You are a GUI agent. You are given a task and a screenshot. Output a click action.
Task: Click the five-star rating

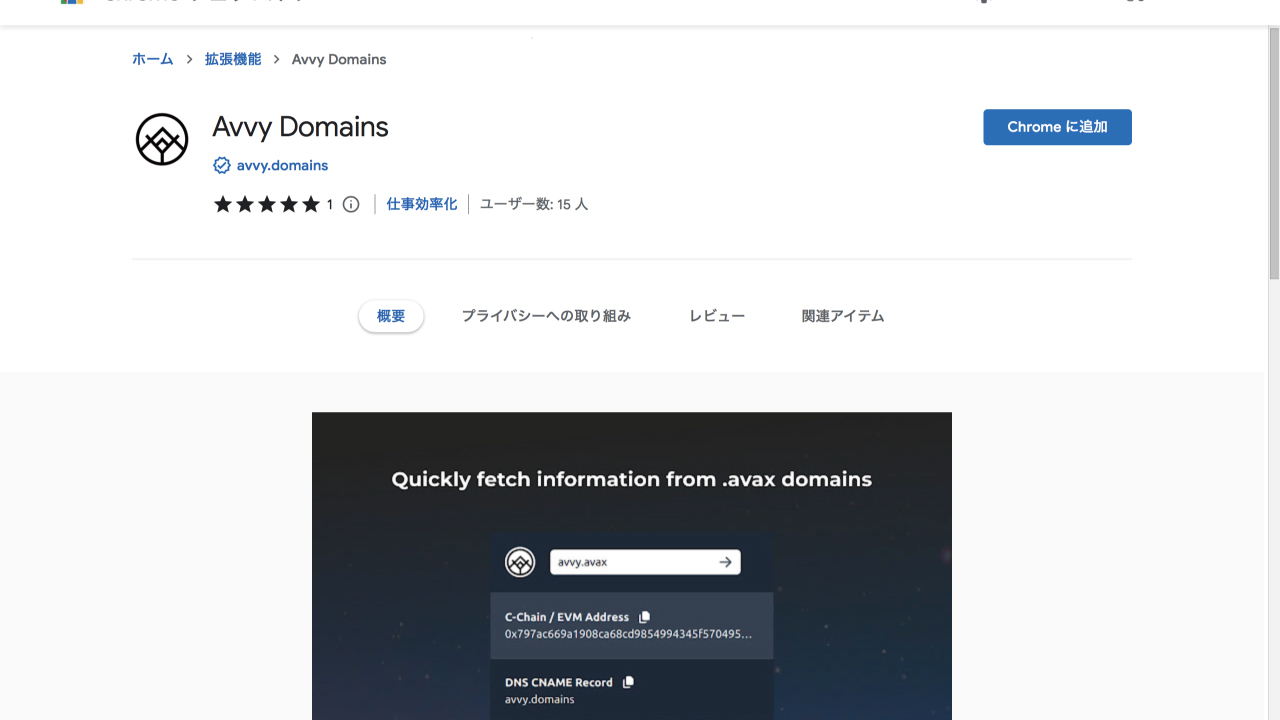(267, 204)
